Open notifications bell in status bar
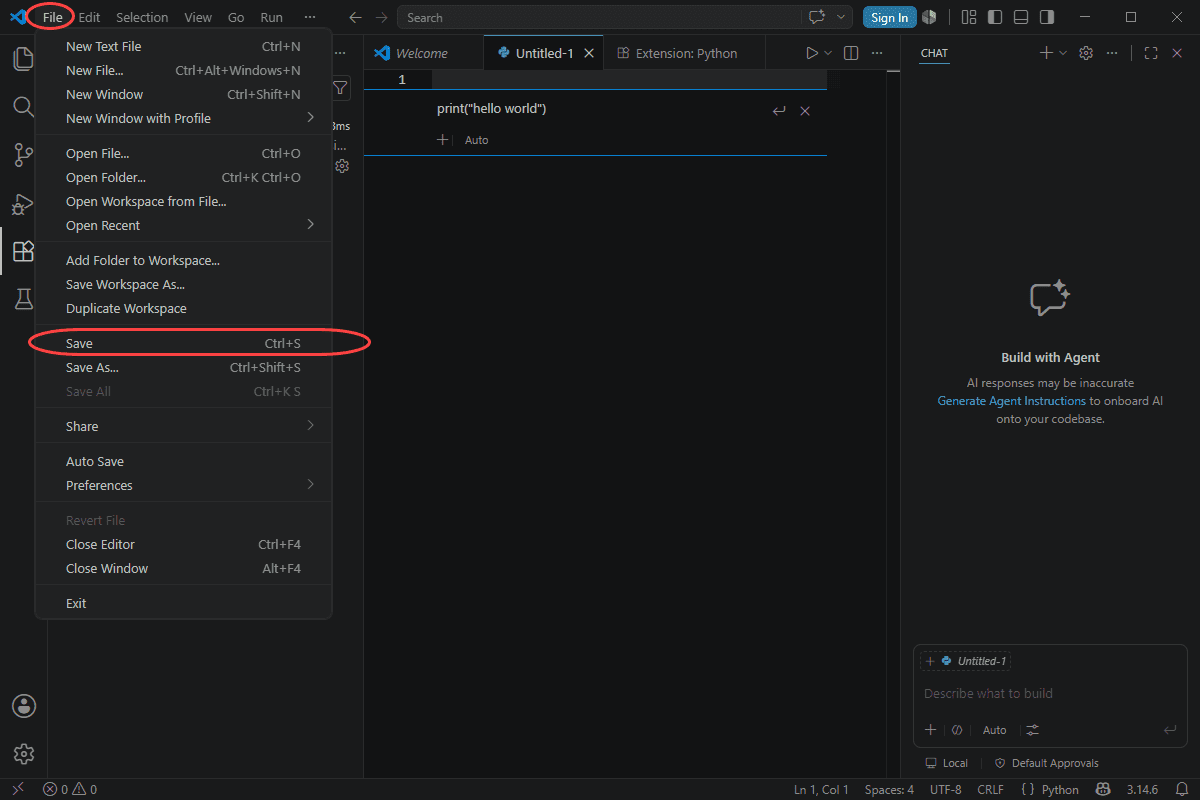The image size is (1200, 800). pyautogui.click(x=1181, y=789)
